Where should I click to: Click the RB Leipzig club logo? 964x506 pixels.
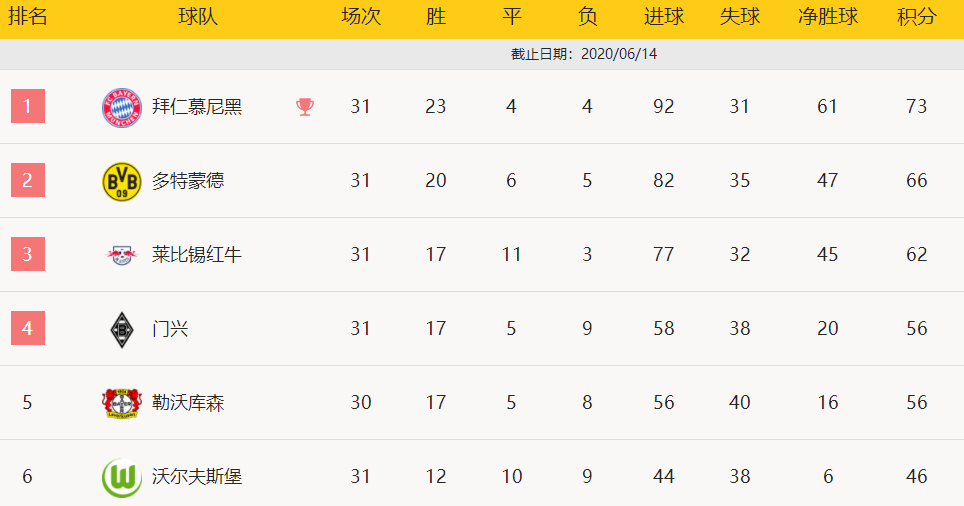click(122, 255)
